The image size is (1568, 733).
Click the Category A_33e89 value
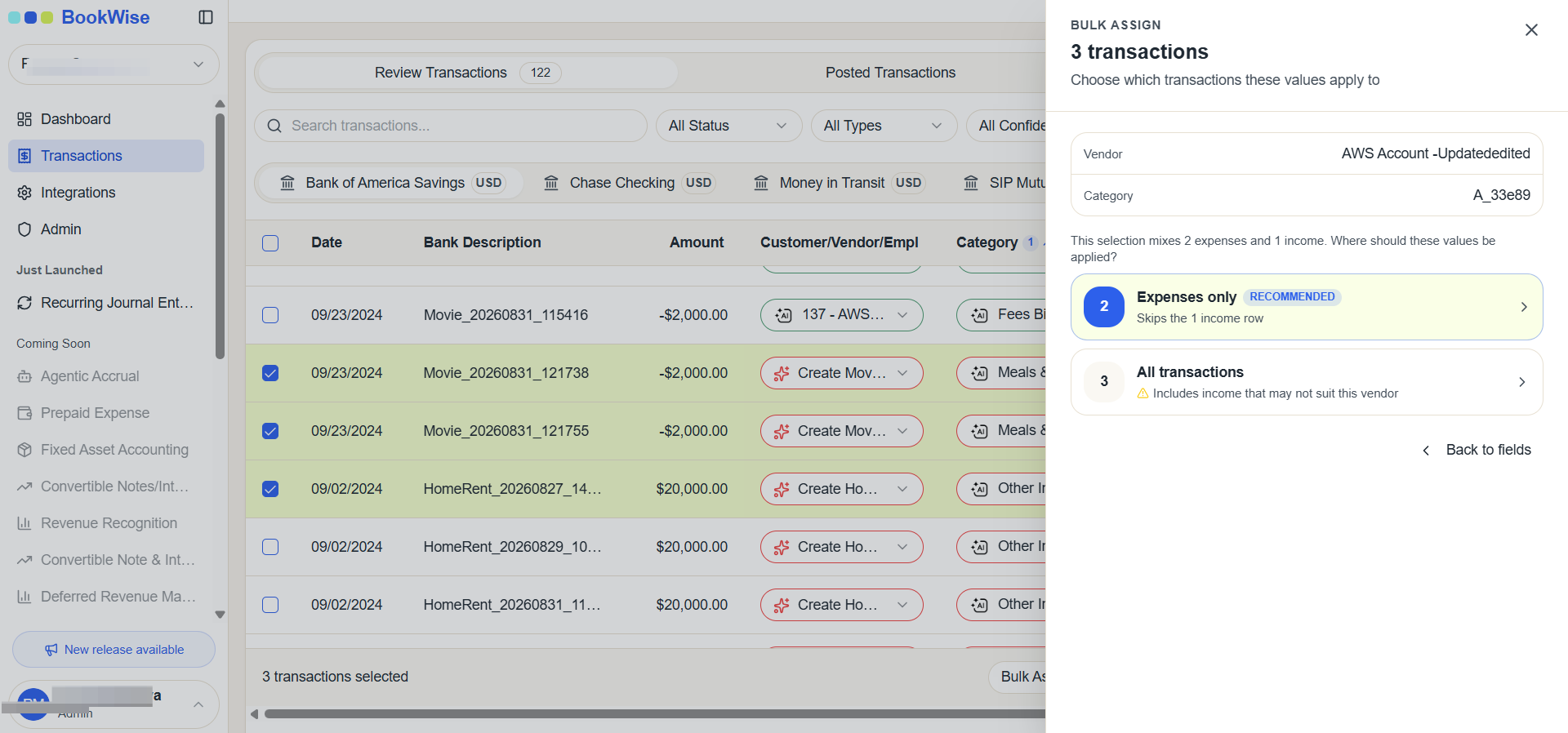pyautogui.click(x=1502, y=195)
